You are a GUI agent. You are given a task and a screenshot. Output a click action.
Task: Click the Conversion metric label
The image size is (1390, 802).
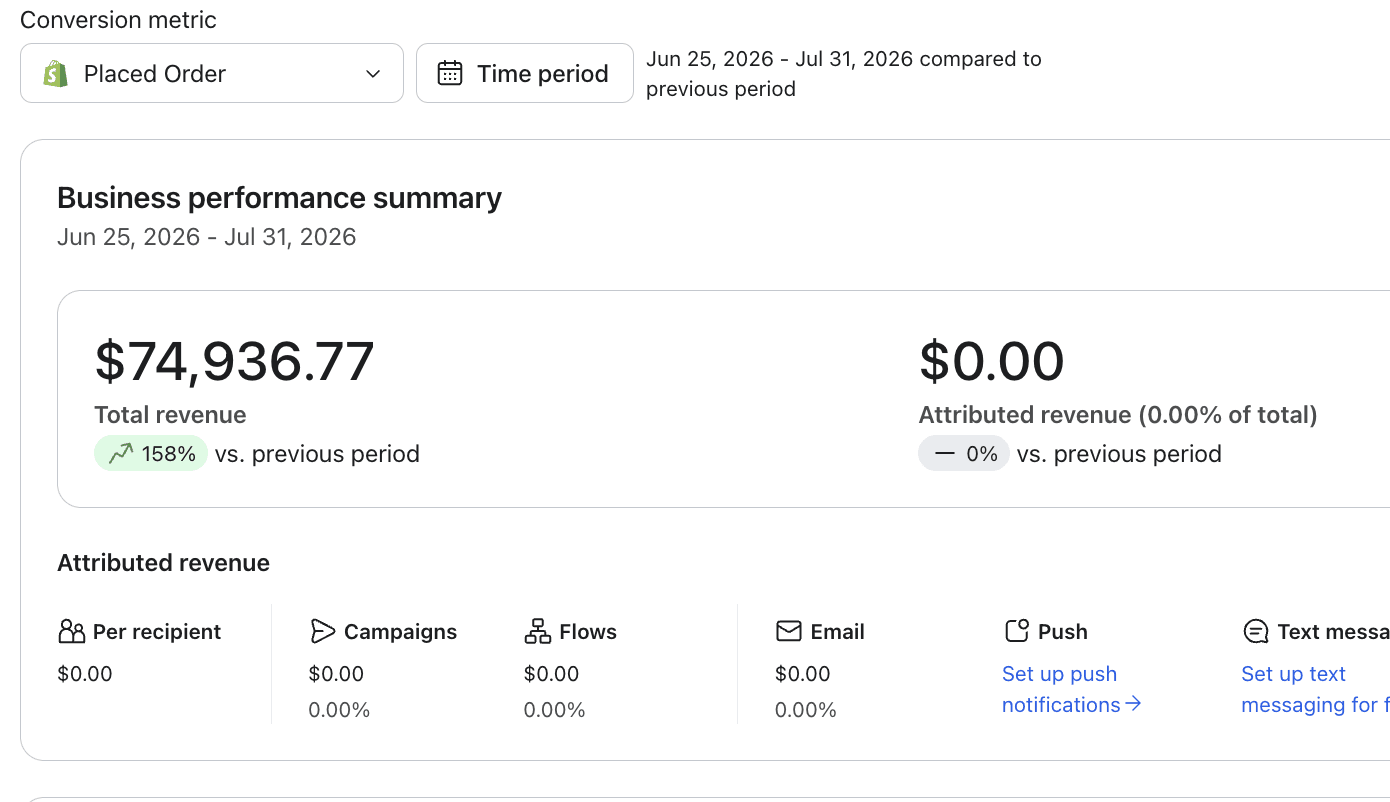point(118,20)
